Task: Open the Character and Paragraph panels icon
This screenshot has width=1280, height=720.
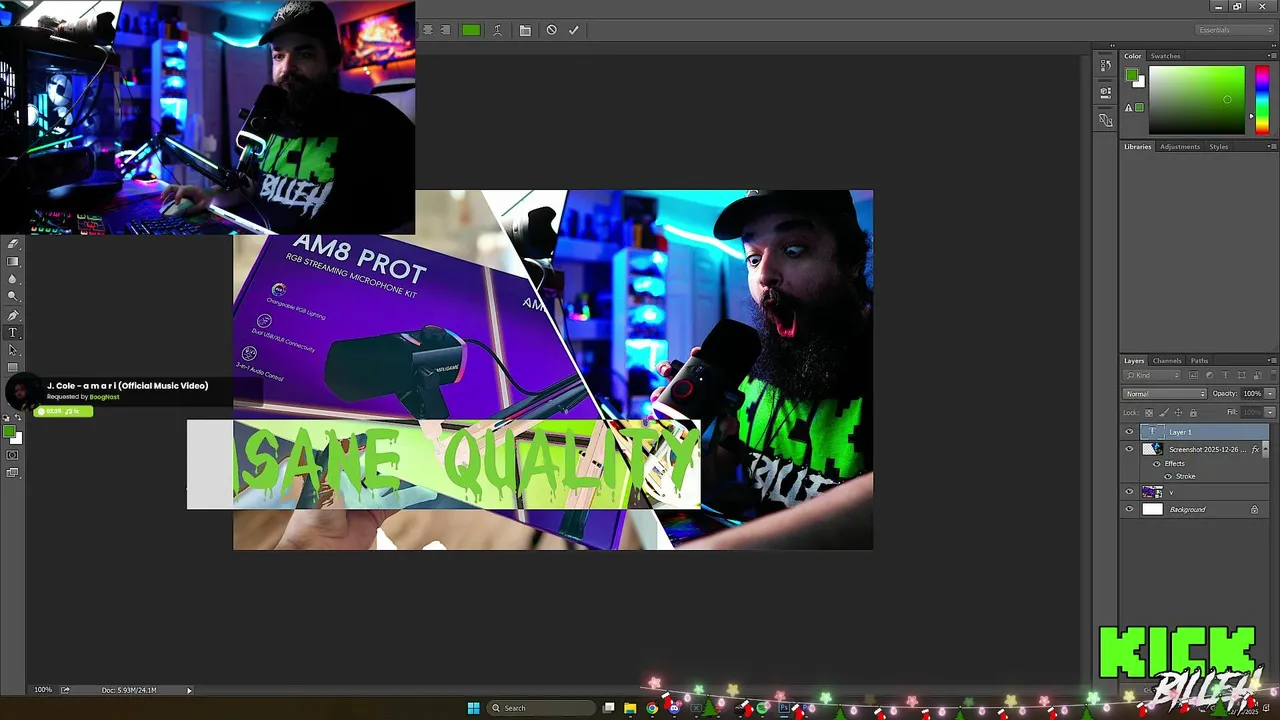Action: tap(525, 30)
